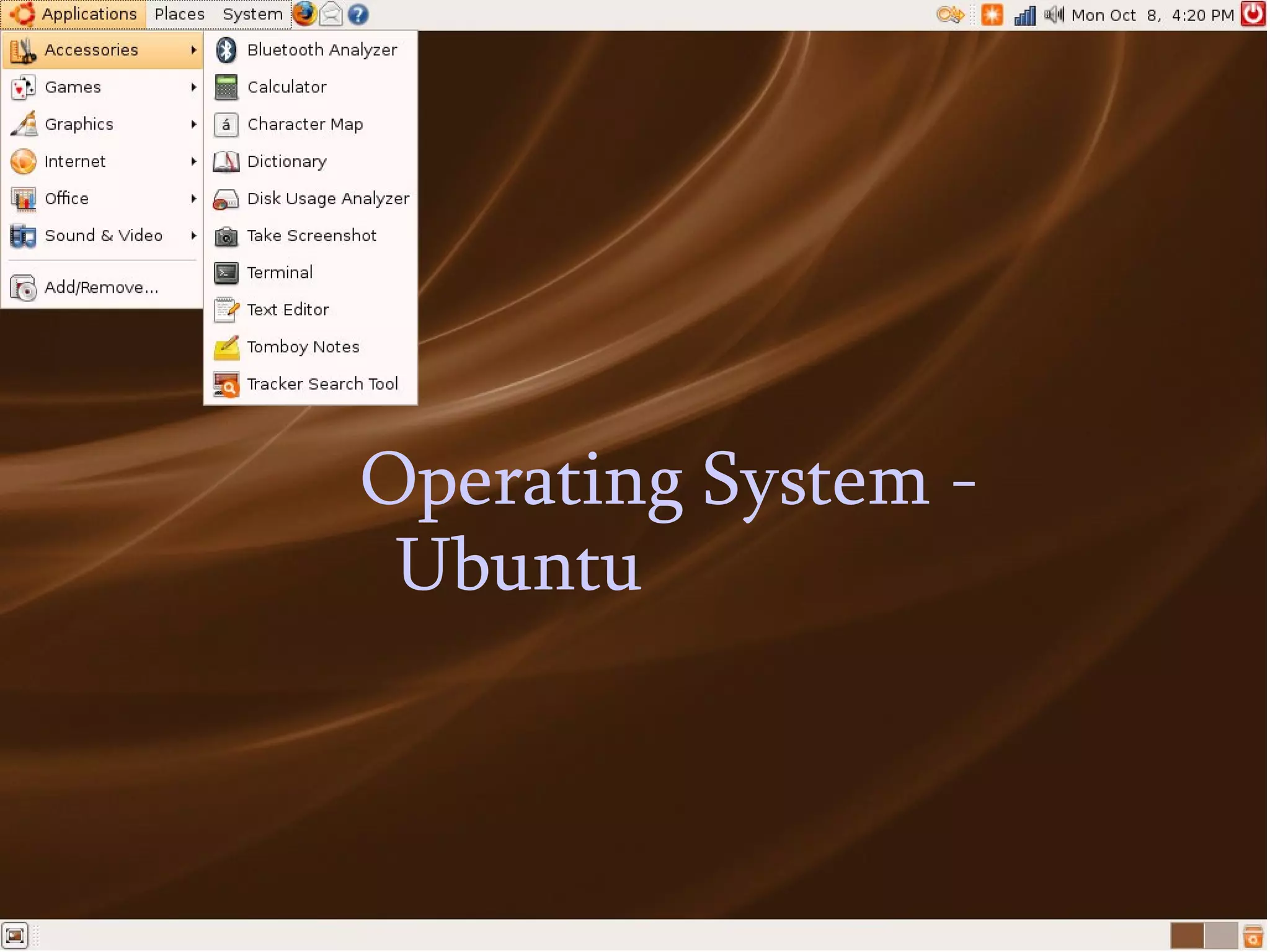Screen dimensions: 1270x952
Task: Choose Take Screenshot menu entry
Action: pos(311,236)
